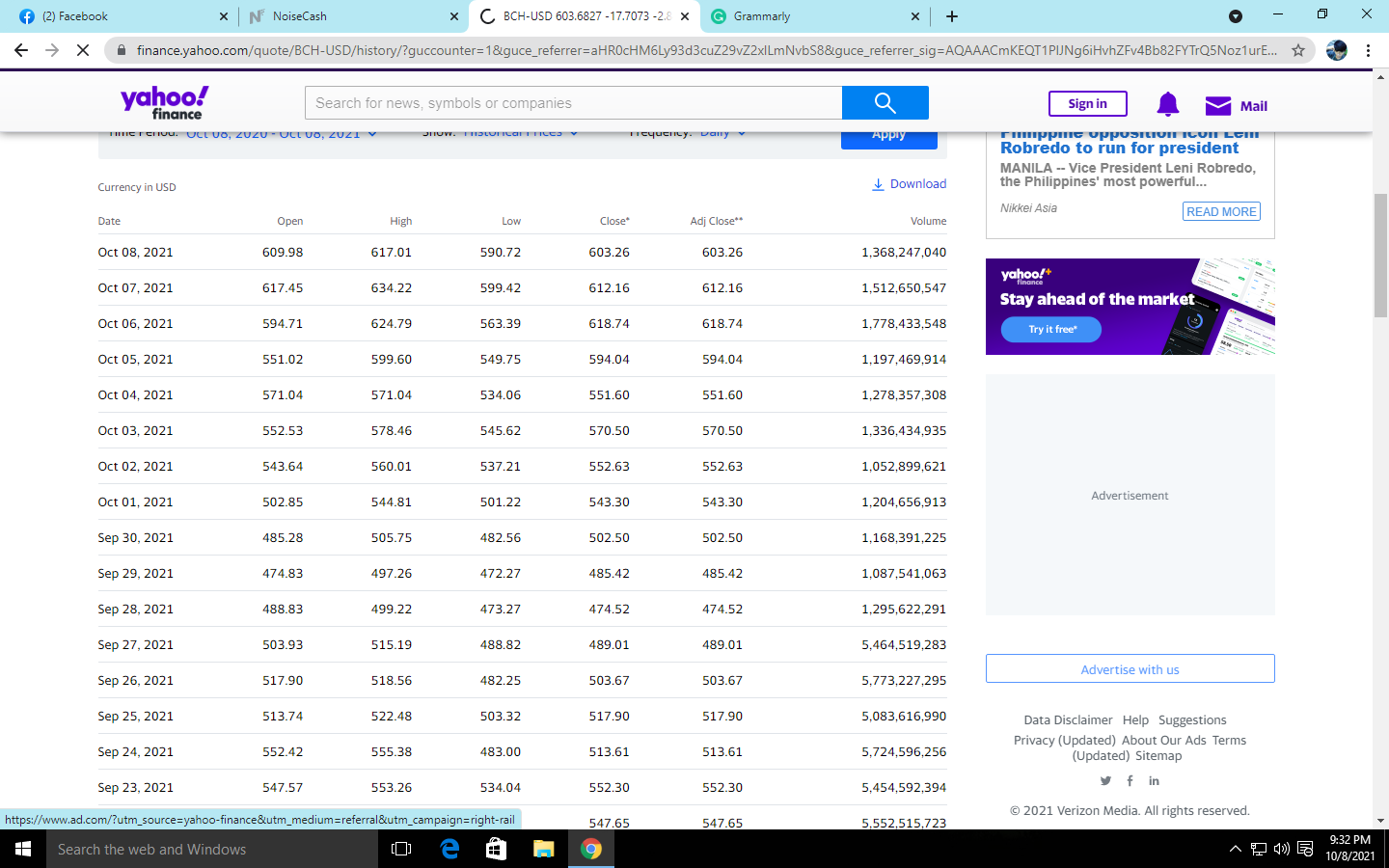The height and width of the screenshot is (868, 1389).
Task: Switch to the Facebook tab
Action: click(x=123, y=16)
